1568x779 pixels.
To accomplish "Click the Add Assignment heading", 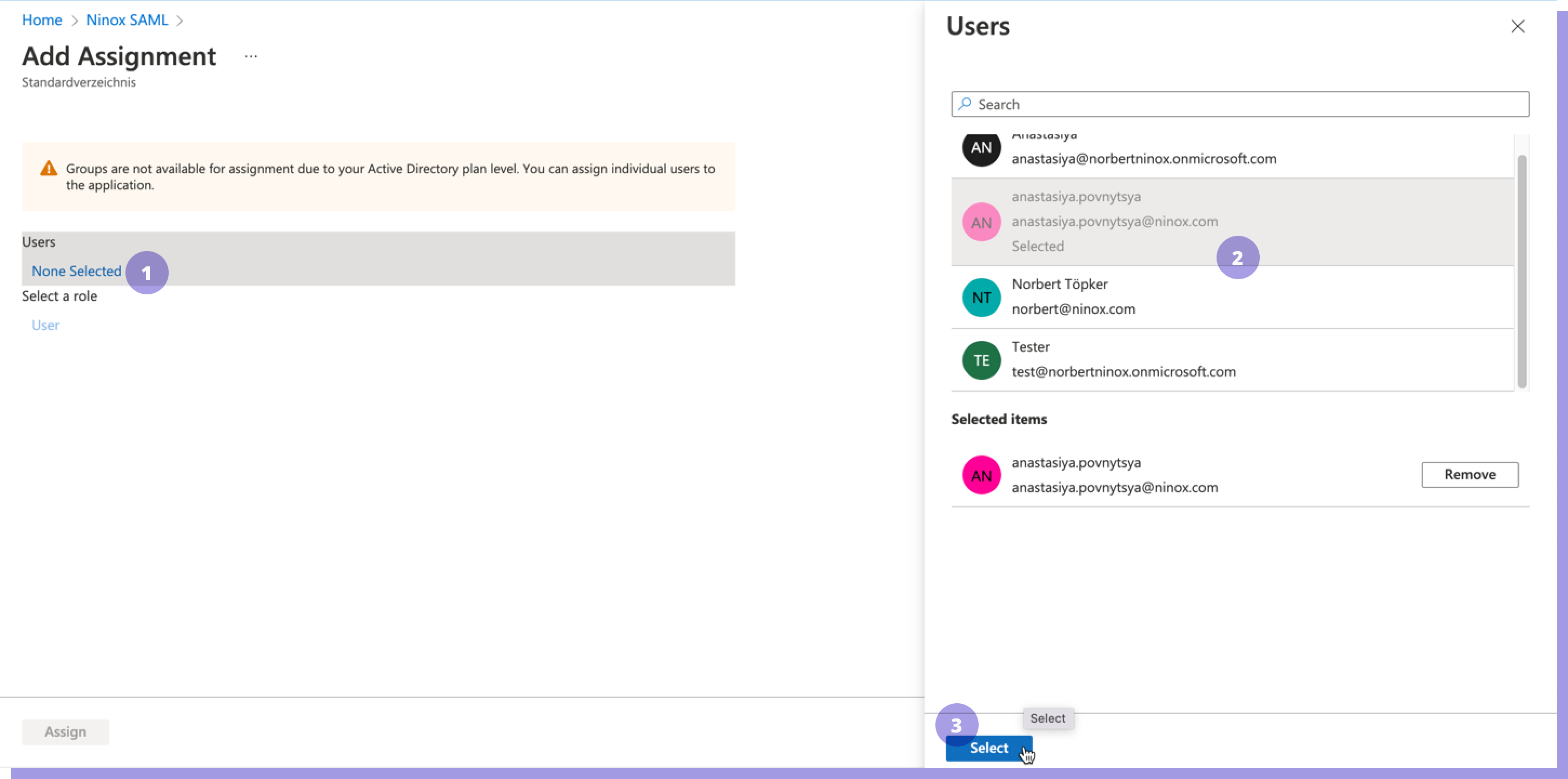I will point(119,56).
